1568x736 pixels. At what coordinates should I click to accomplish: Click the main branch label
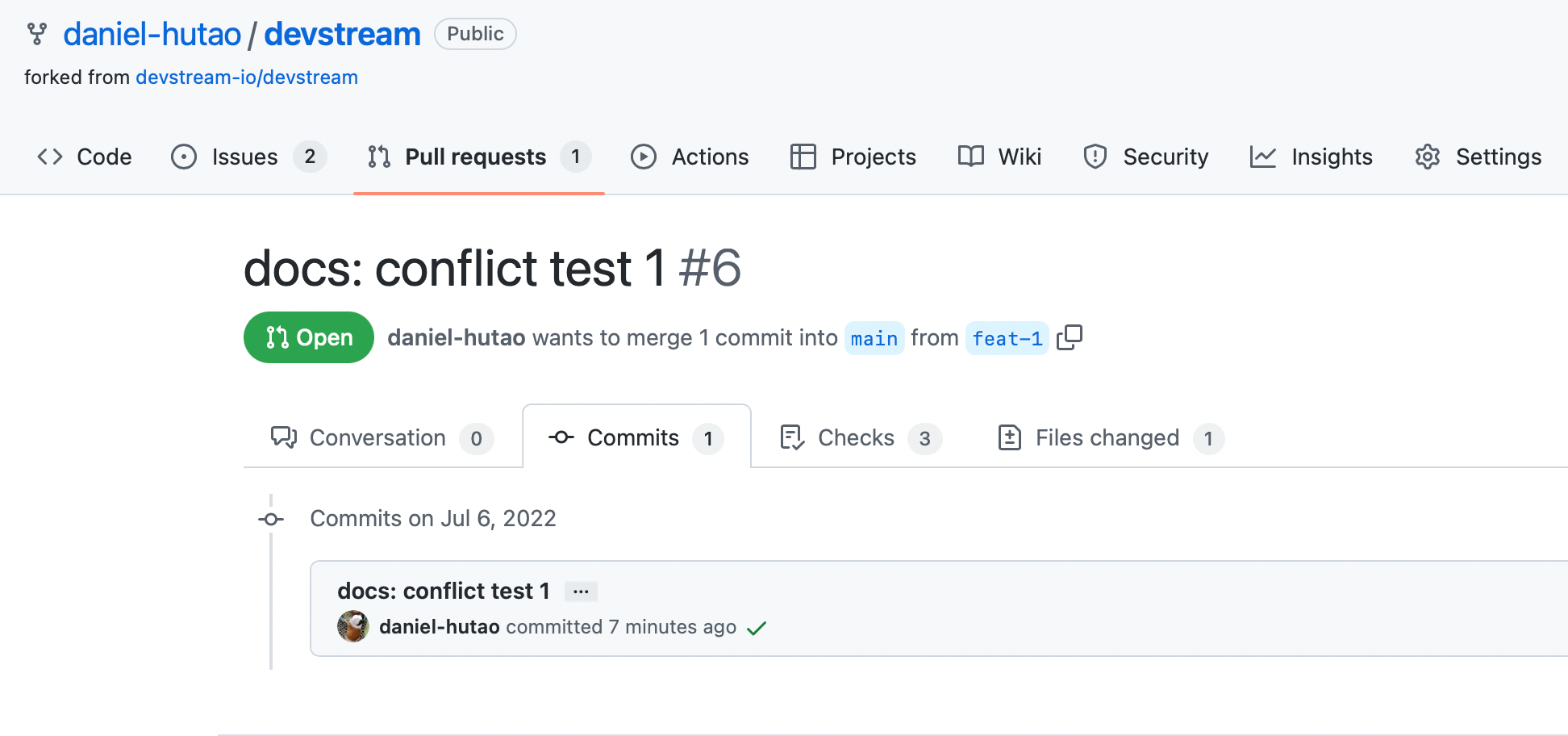pos(874,338)
